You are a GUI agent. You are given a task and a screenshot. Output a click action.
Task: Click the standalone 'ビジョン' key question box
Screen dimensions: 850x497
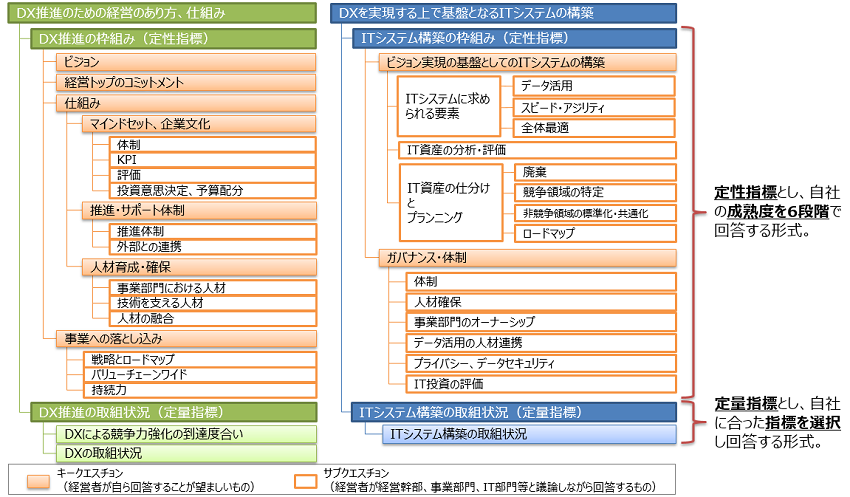tap(186, 62)
